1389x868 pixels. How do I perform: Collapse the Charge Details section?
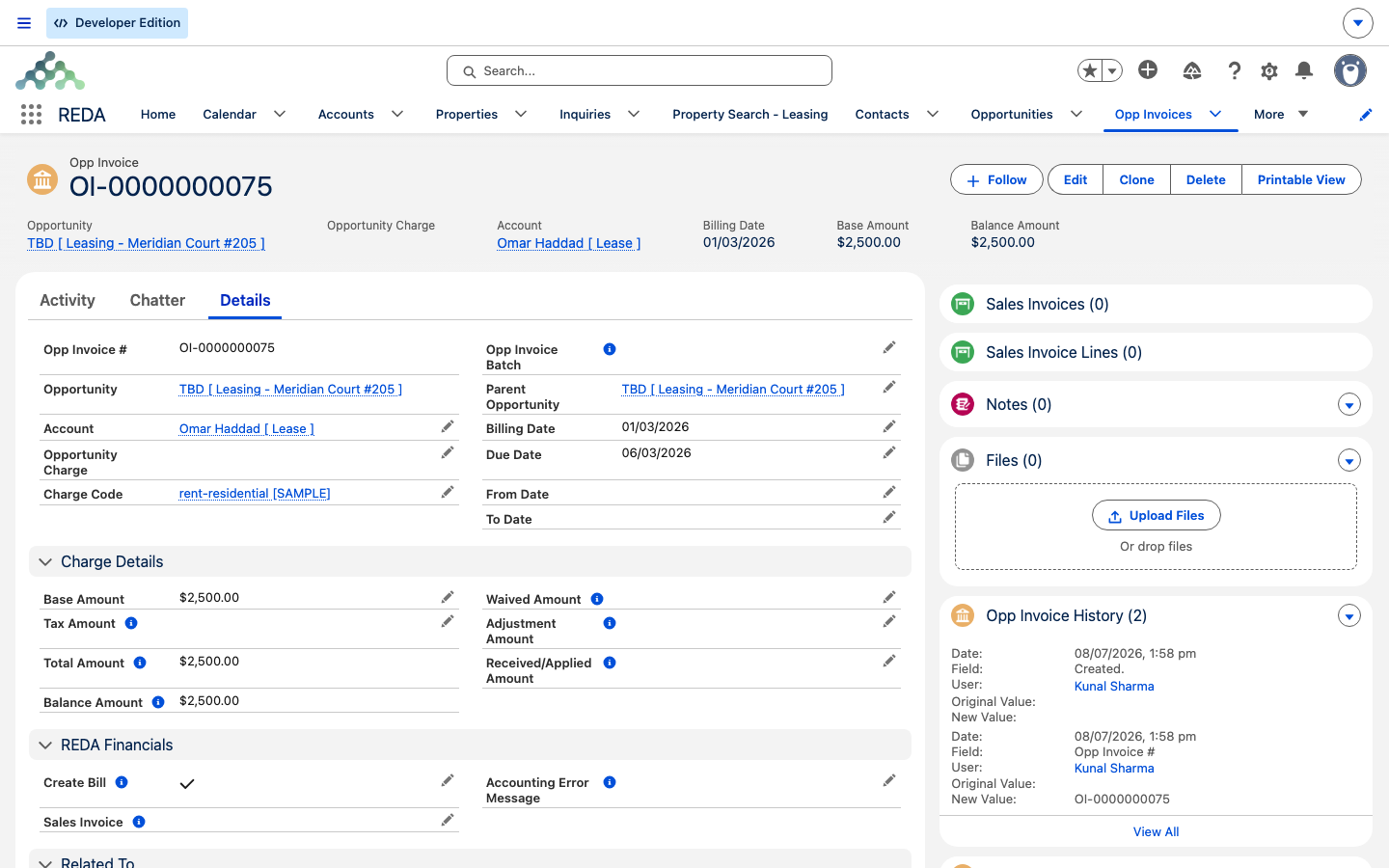tap(45, 561)
